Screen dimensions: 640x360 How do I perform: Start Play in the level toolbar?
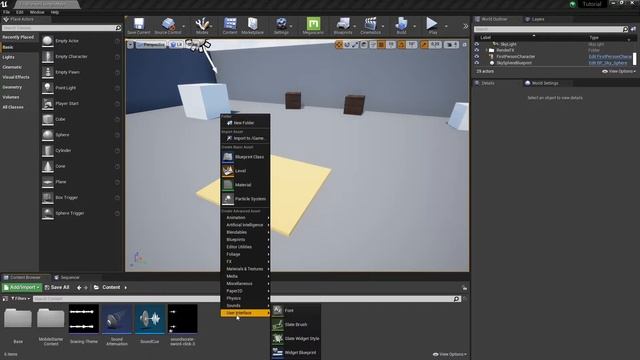[x=432, y=25]
